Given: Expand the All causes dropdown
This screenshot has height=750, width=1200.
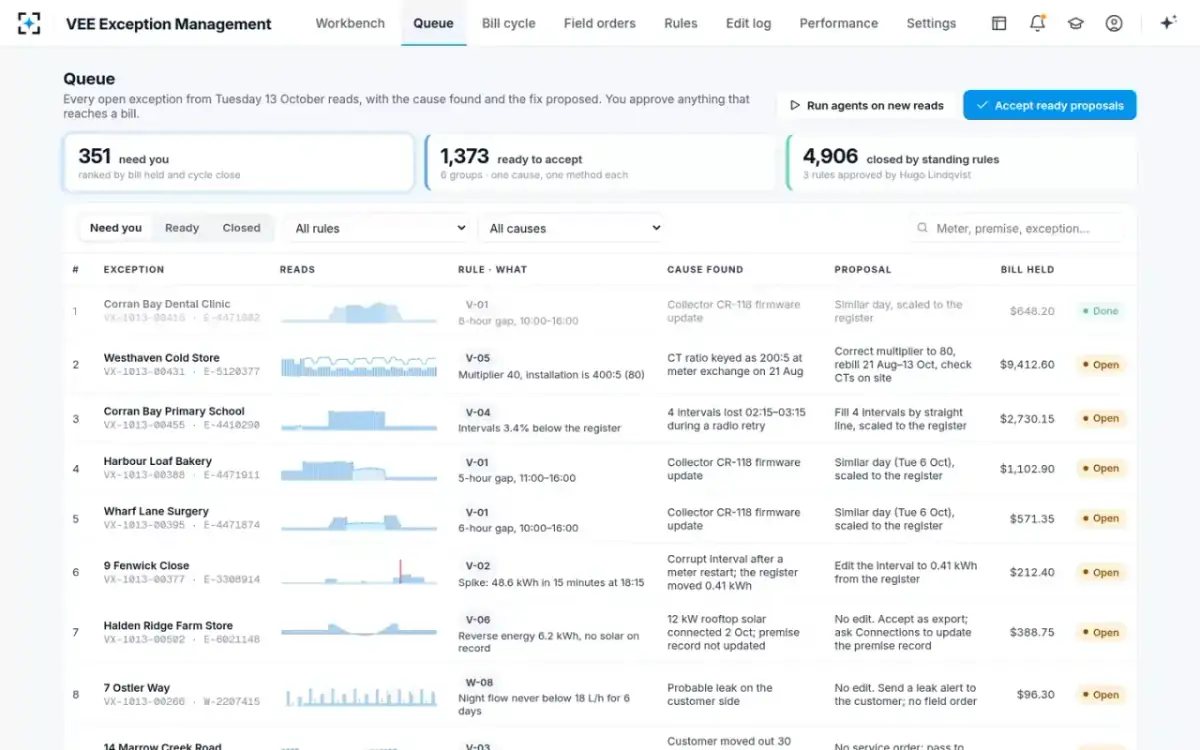Looking at the screenshot, I should (571, 228).
